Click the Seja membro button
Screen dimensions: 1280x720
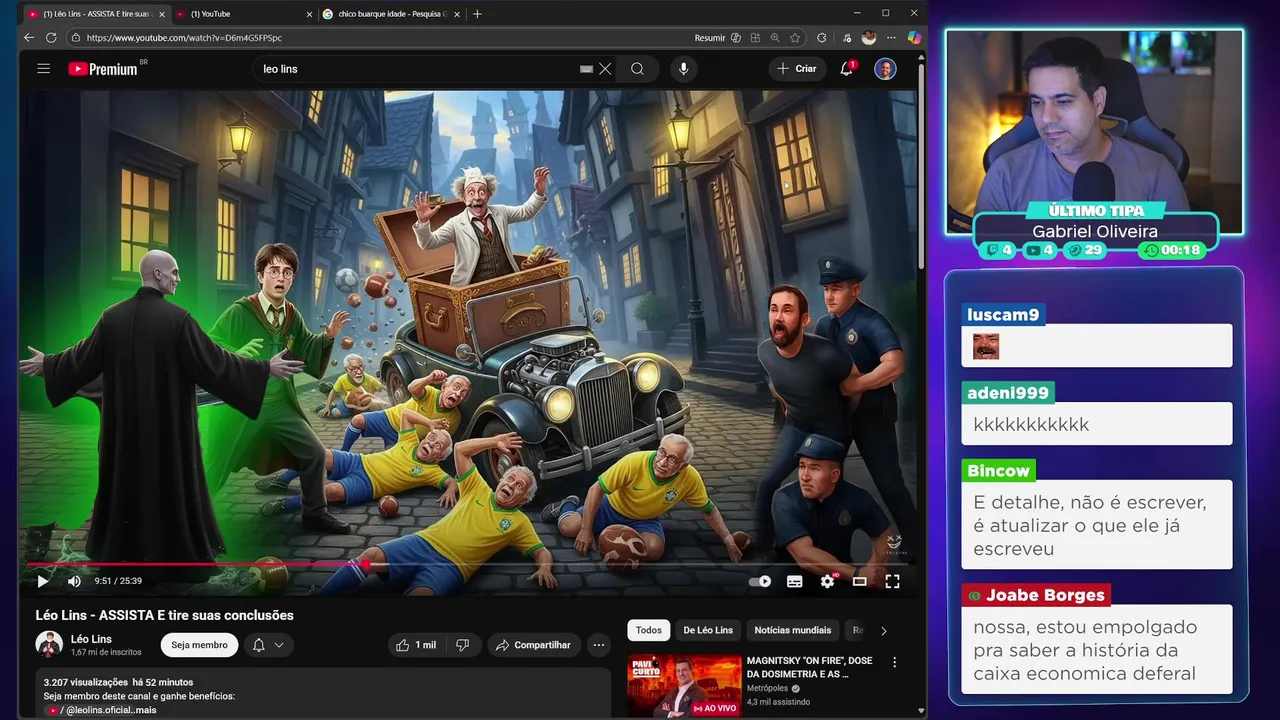click(199, 645)
